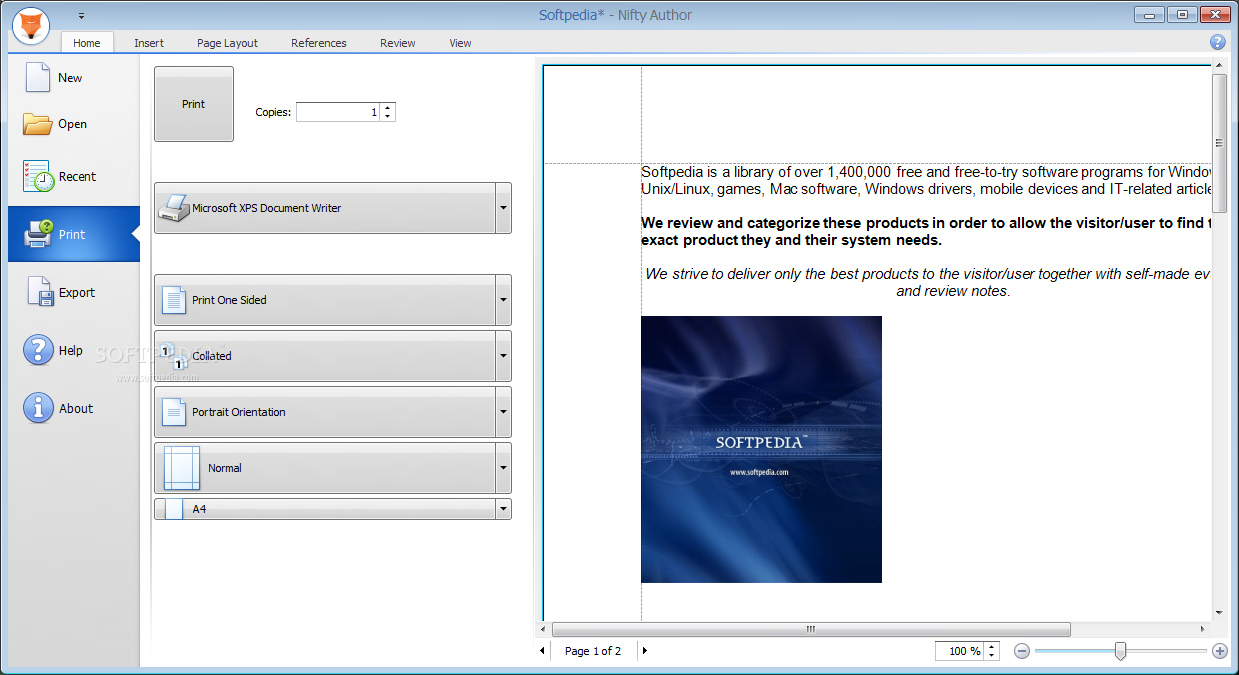Open the printer selection dropdown arrow

pos(503,208)
